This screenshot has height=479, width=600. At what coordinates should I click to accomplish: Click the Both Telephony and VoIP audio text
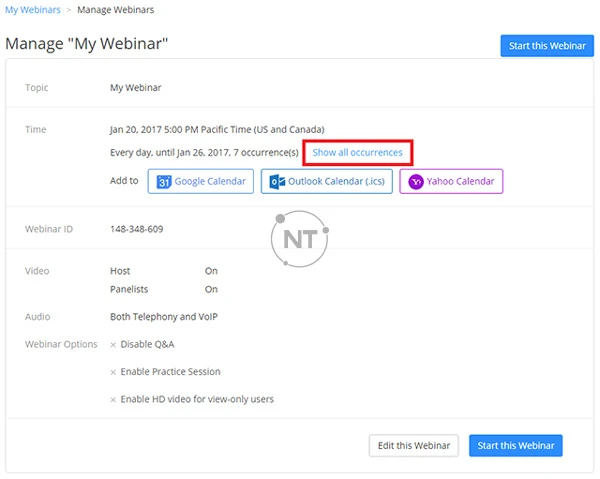tap(163, 317)
